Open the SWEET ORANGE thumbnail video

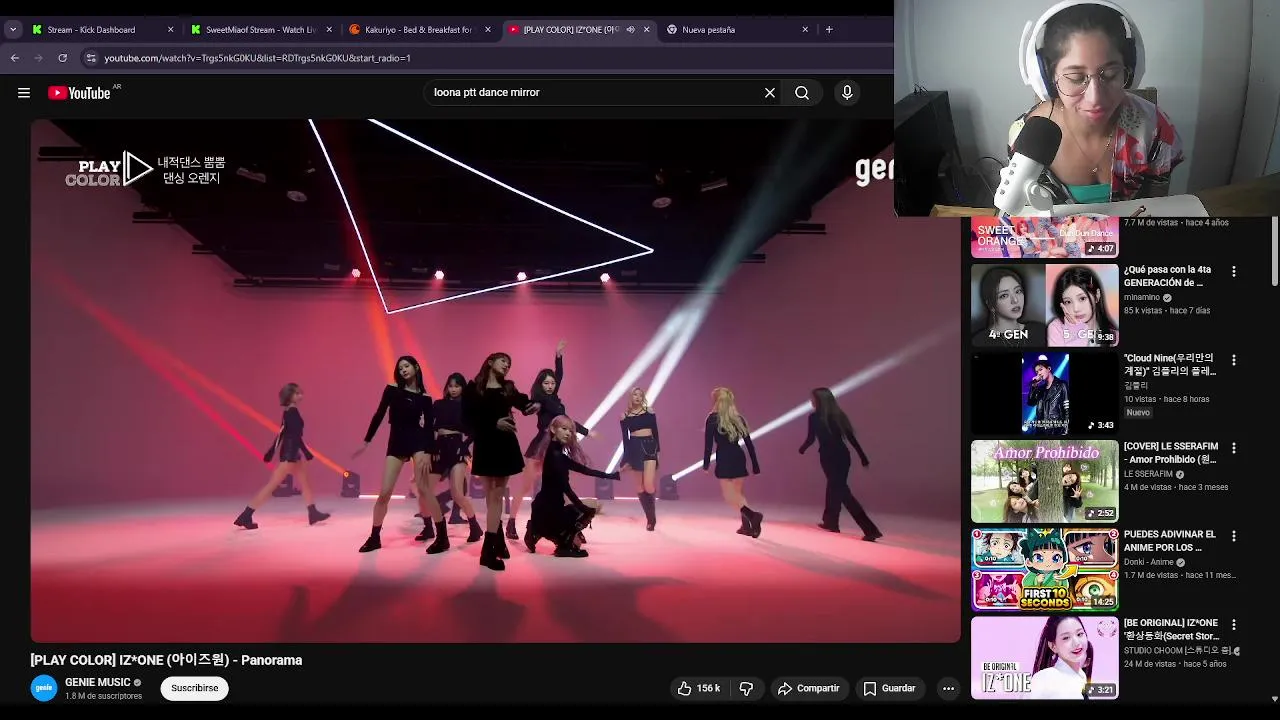[x=1044, y=237]
